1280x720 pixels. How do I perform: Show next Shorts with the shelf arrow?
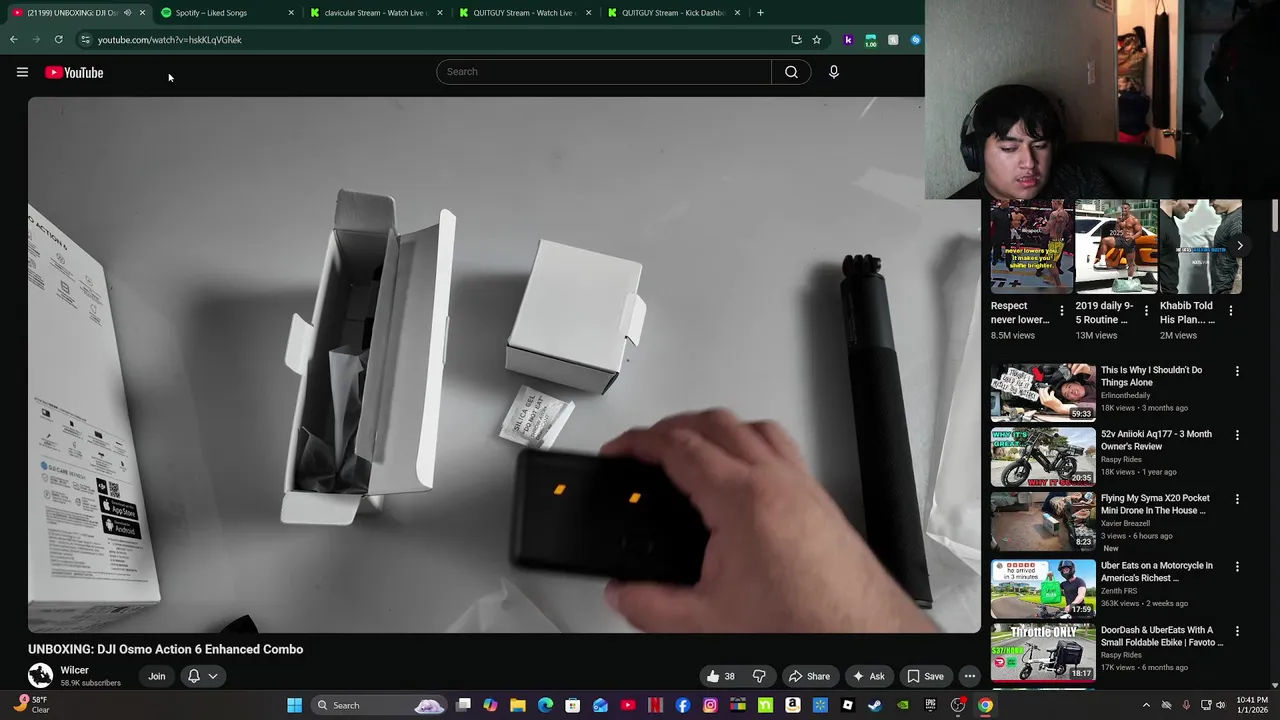pyautogui.click(x=1239, y=246)
